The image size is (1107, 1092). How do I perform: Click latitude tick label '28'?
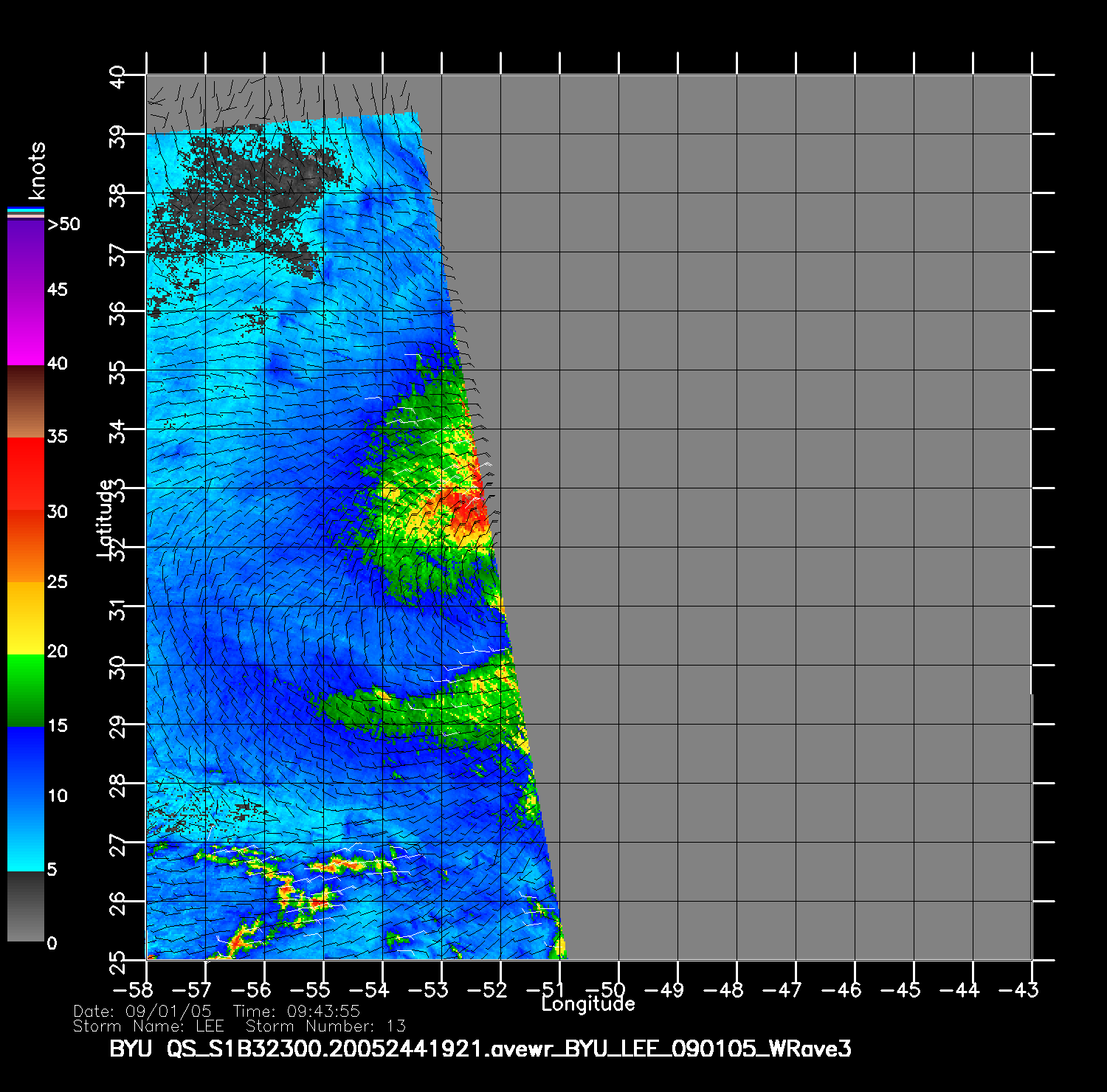pyautogui.click(x=117, y=784)
